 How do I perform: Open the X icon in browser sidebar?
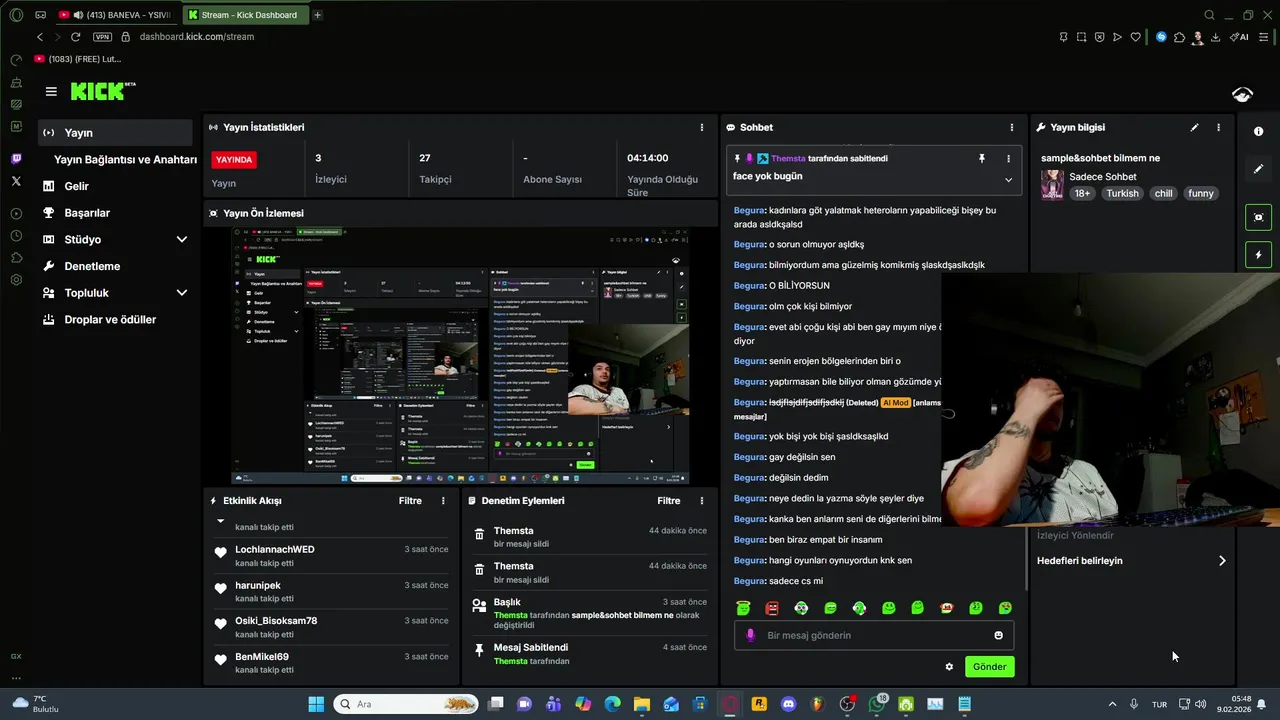point(16,181)
